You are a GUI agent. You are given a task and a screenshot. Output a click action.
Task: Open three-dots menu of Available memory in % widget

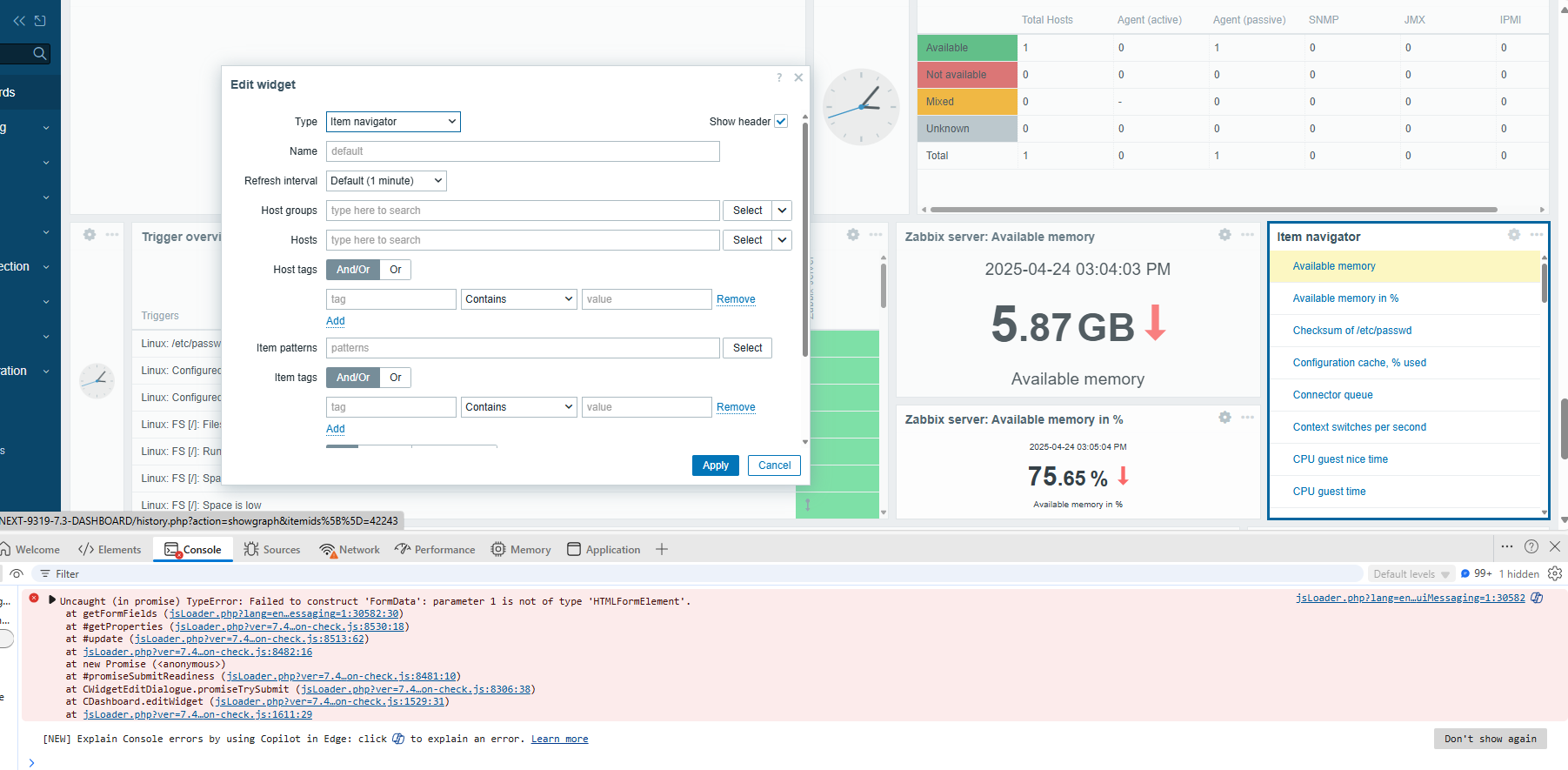tap(1247, 418)
